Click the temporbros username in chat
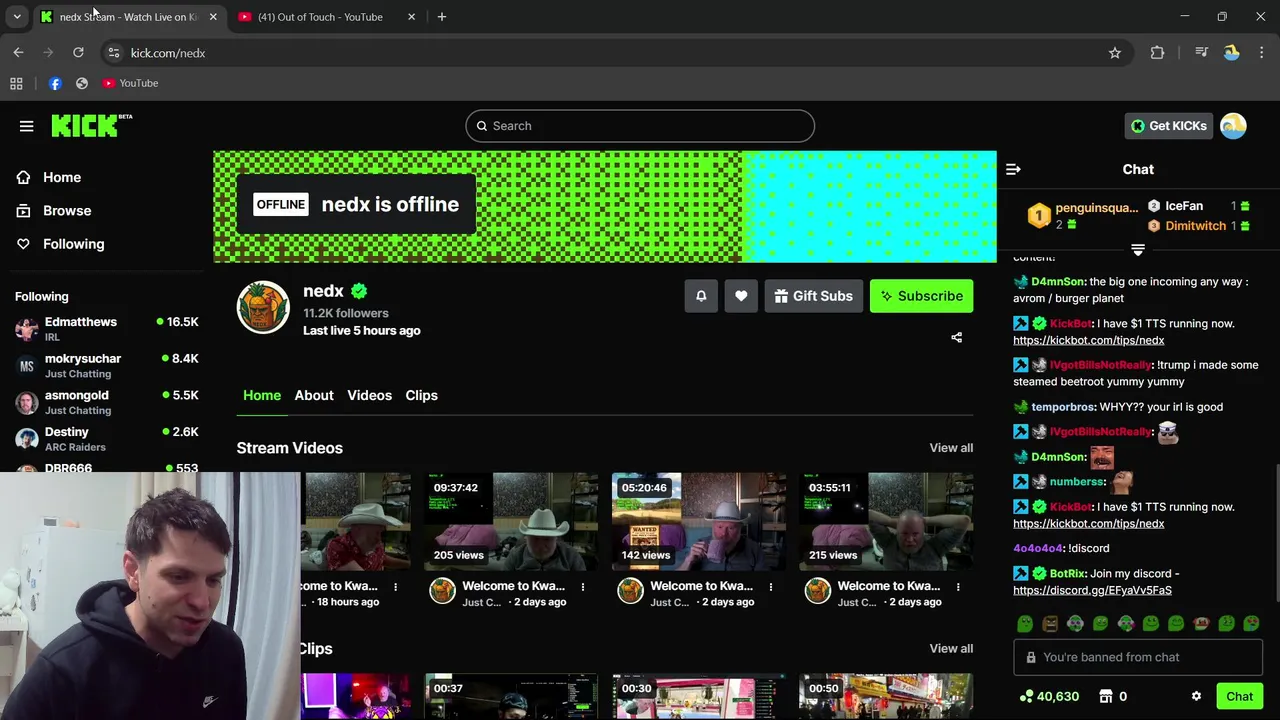 point(1062,407)
